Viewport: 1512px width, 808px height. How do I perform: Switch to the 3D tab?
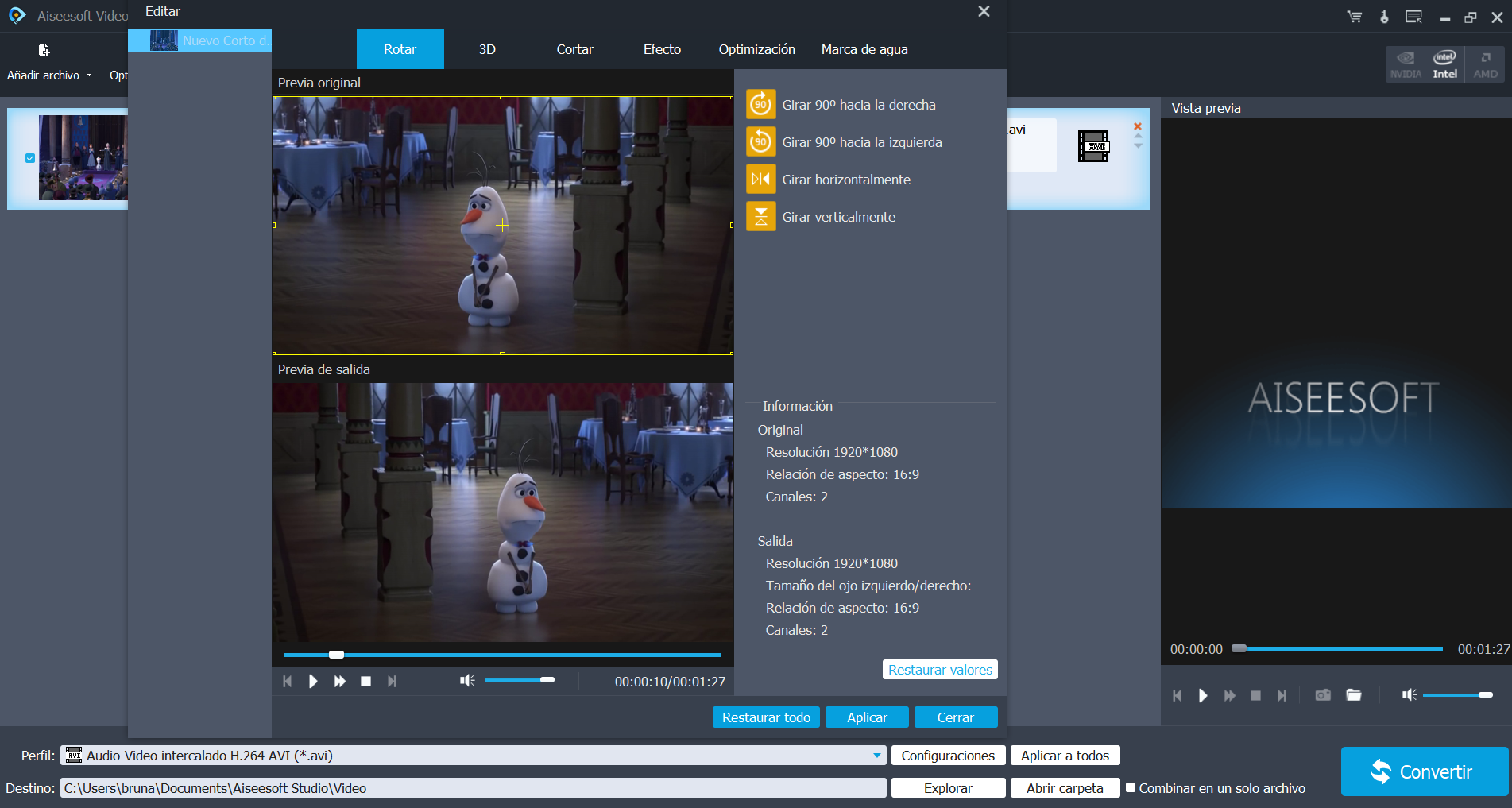pyautogui.click(x=487, y=49)
